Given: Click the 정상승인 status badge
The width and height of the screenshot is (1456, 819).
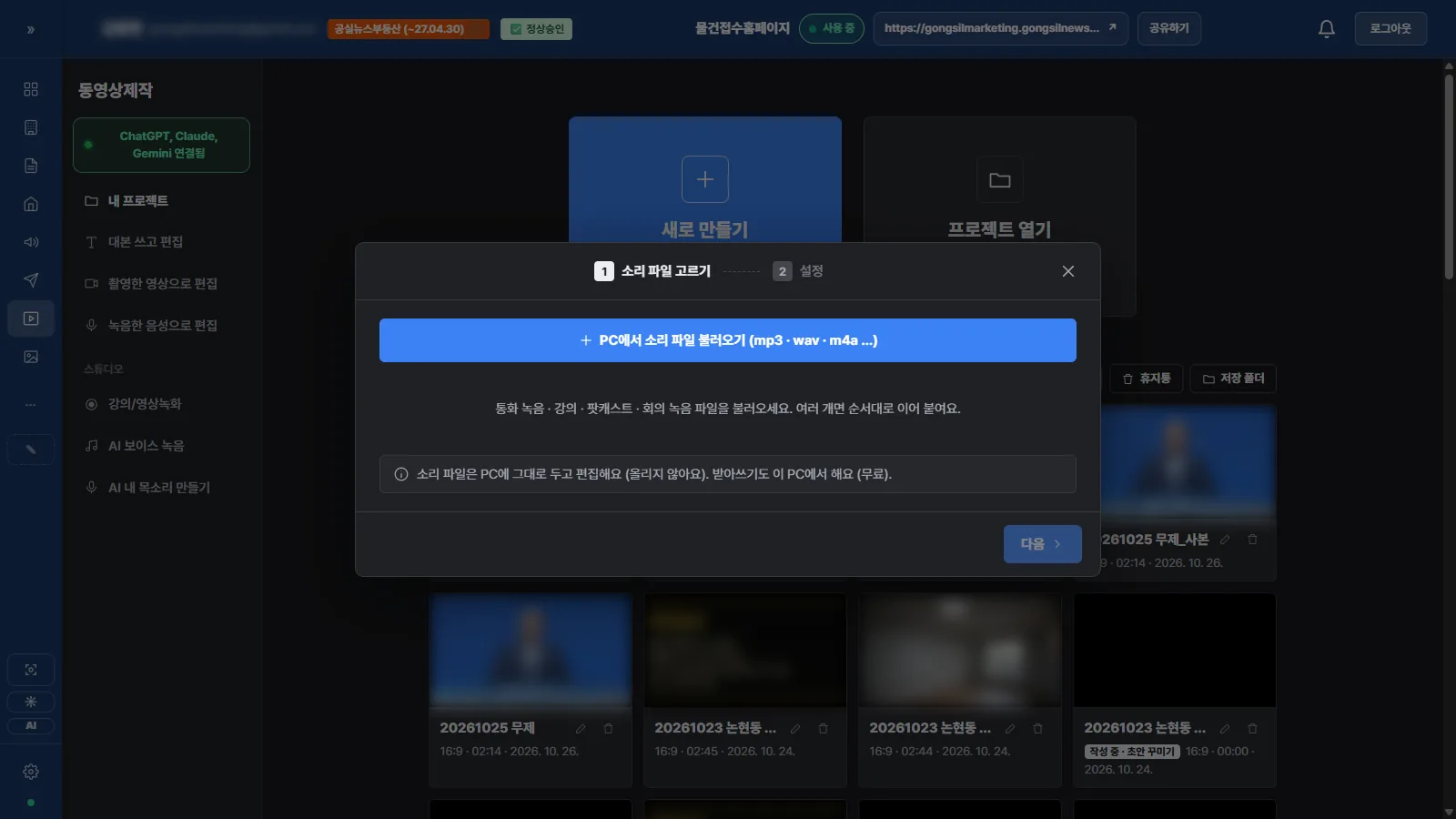Looking at the screenshot, I should (x=536, y=29).
